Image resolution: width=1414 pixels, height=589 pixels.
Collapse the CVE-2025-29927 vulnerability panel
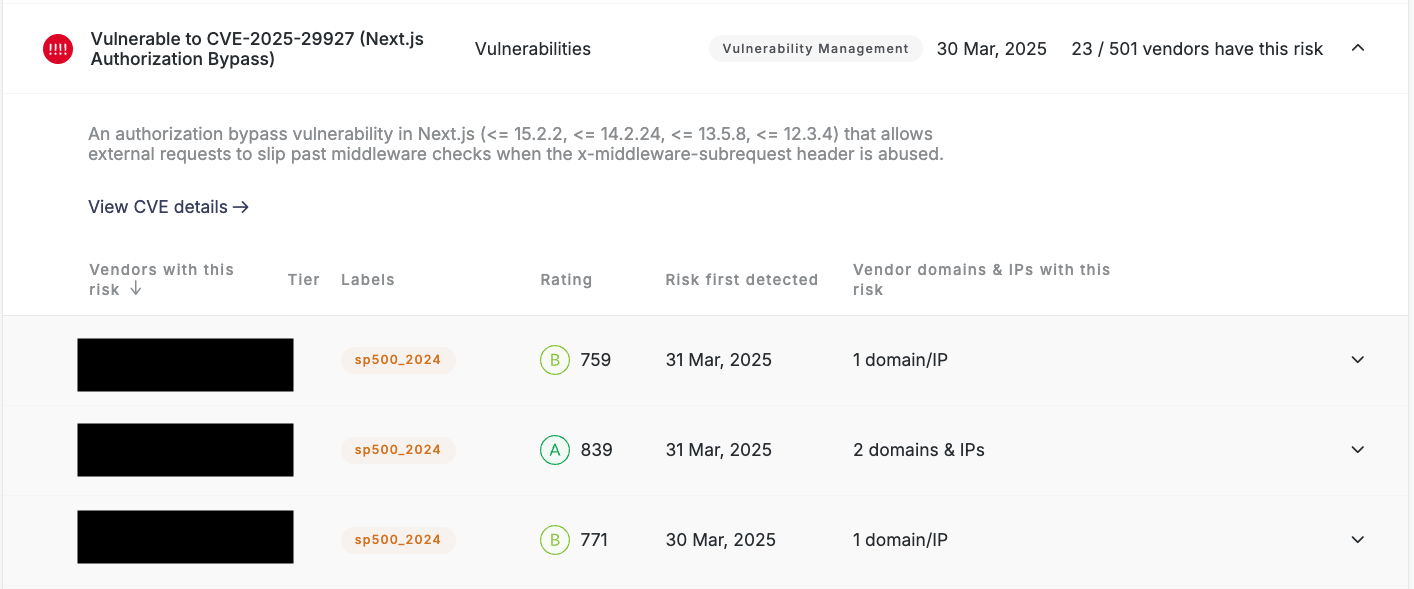[1357, 47]
